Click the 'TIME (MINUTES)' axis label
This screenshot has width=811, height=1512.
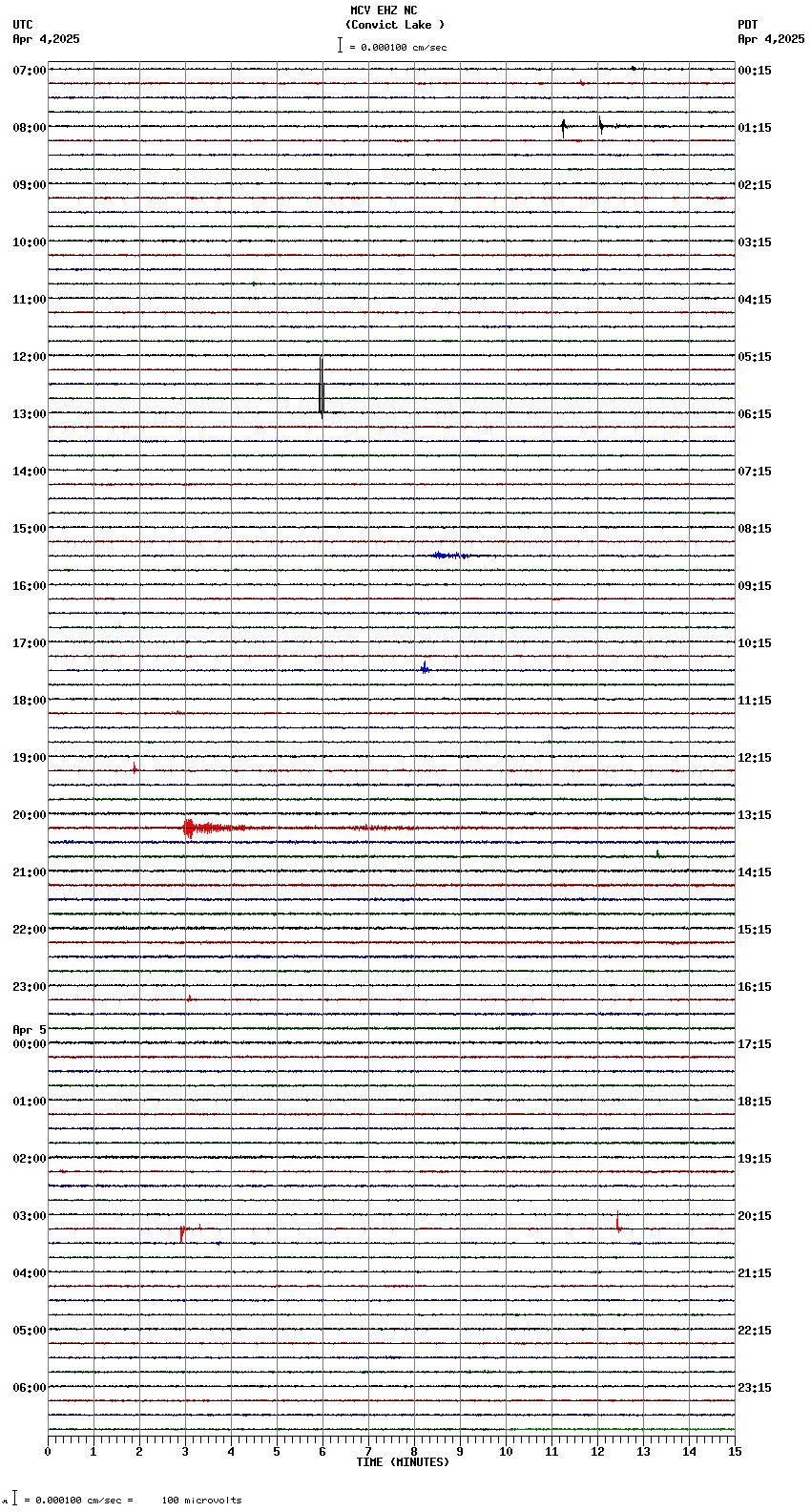click(x=403, y=1462)
